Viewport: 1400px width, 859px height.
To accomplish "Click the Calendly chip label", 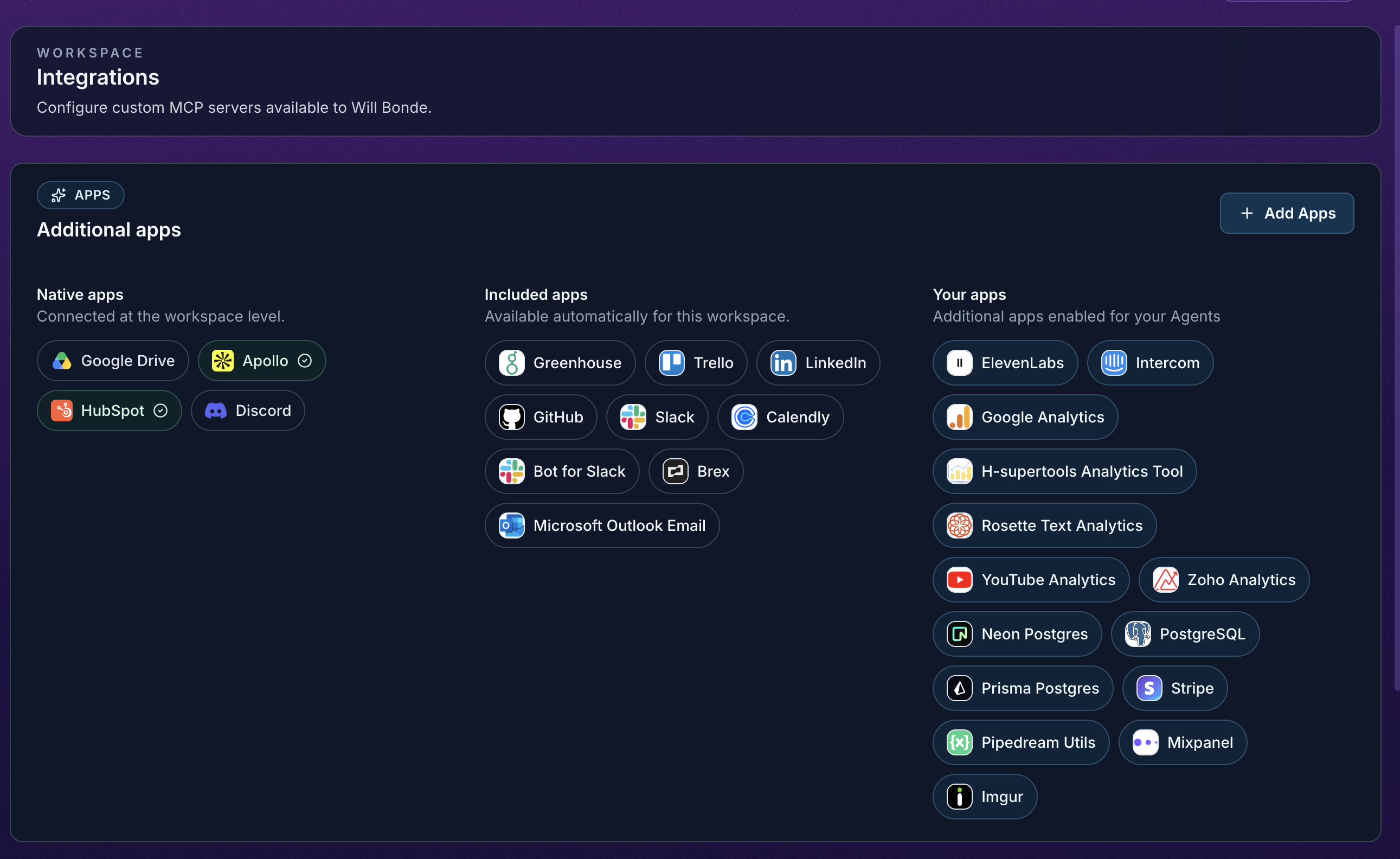I will pyautogui.click(x=798, y=417).
